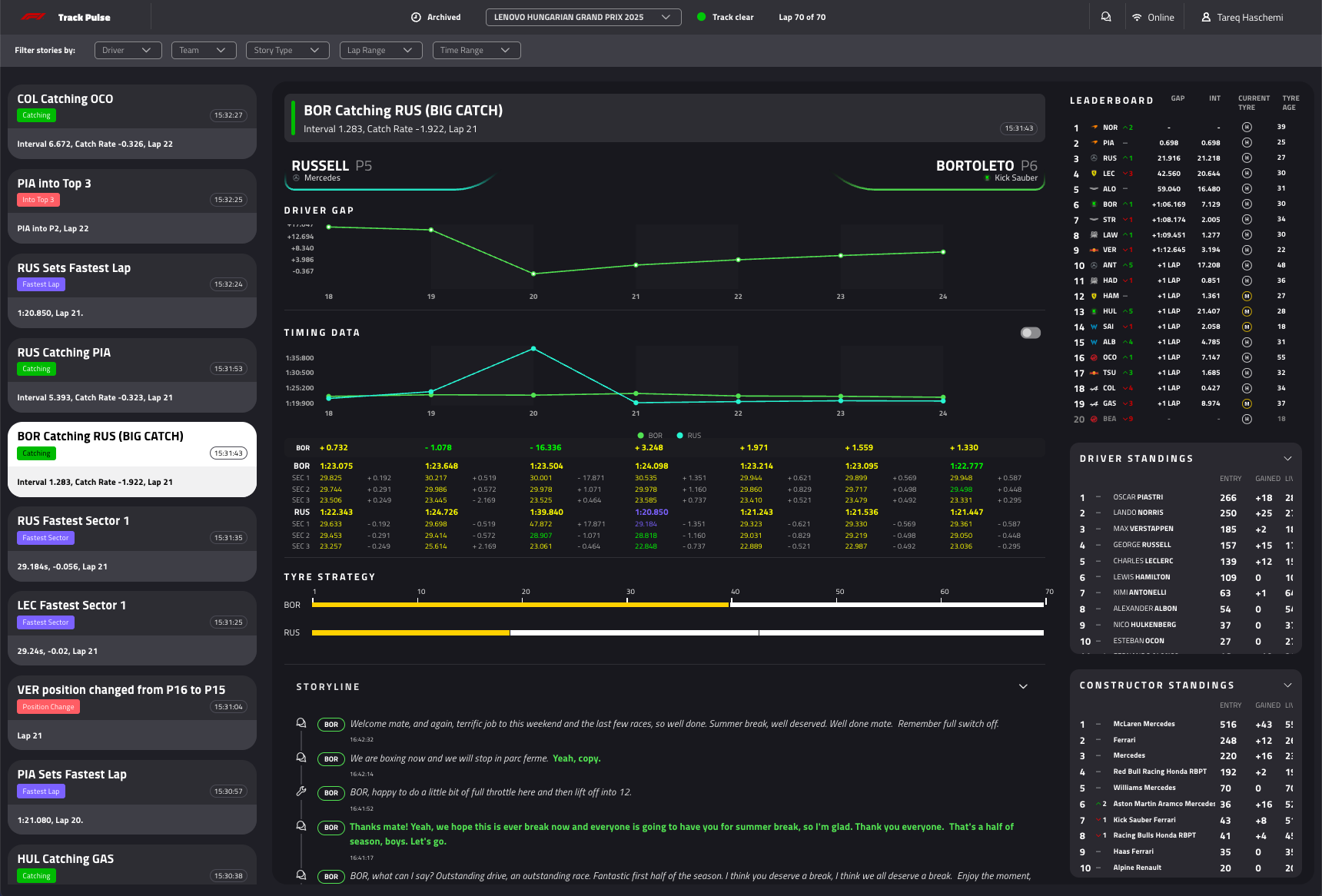Click the wrench icon in the storyline

[301, 791]
